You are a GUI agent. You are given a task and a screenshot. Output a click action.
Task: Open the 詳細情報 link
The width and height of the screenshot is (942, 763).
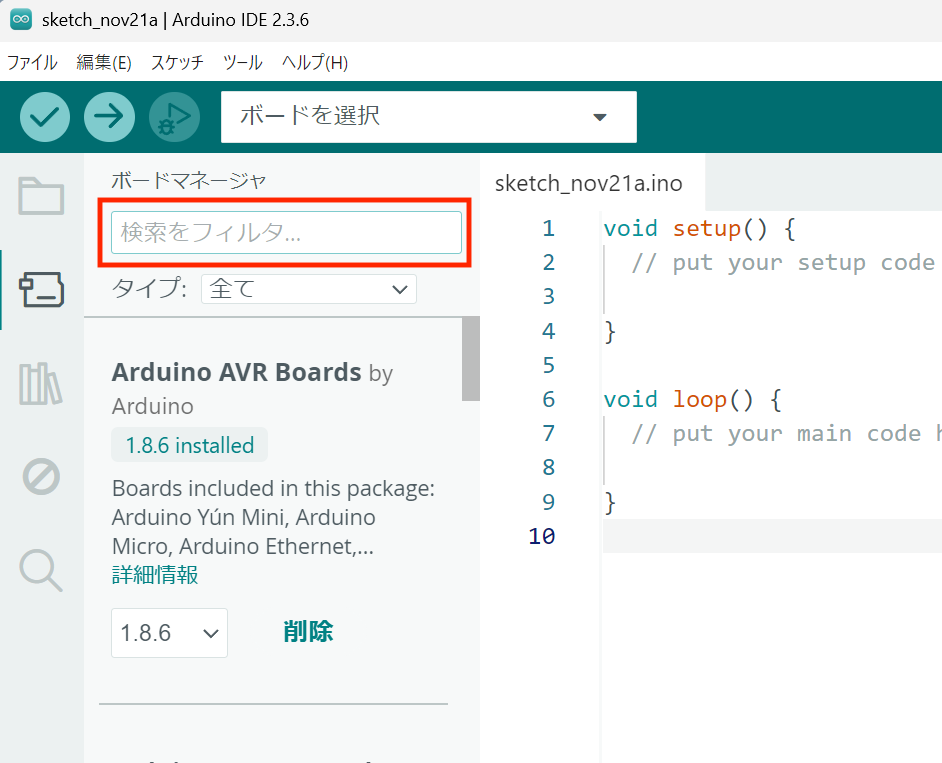155,575
